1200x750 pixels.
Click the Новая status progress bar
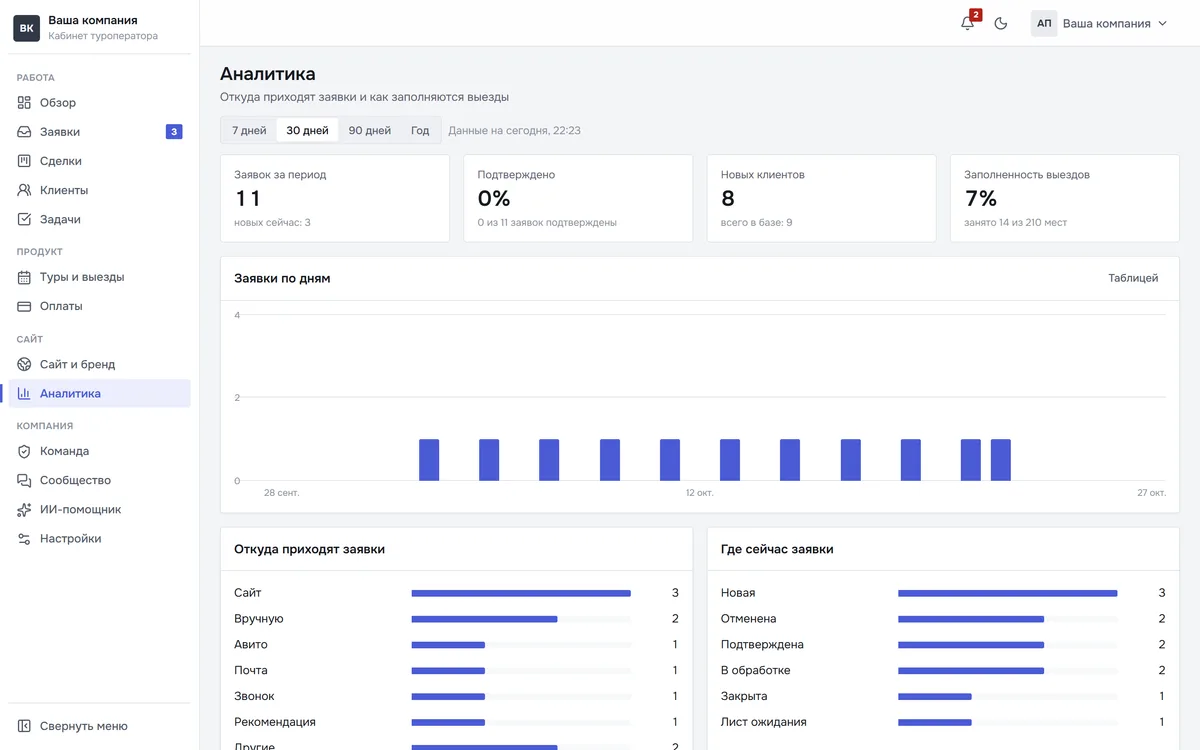pyautogui.click(x=1008, y=593)
